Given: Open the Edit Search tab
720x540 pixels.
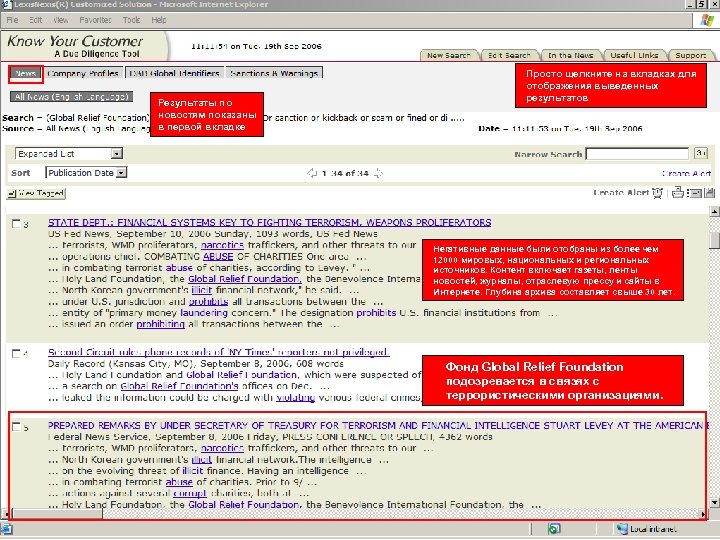Looking at the screenshot, I should 509,55.
